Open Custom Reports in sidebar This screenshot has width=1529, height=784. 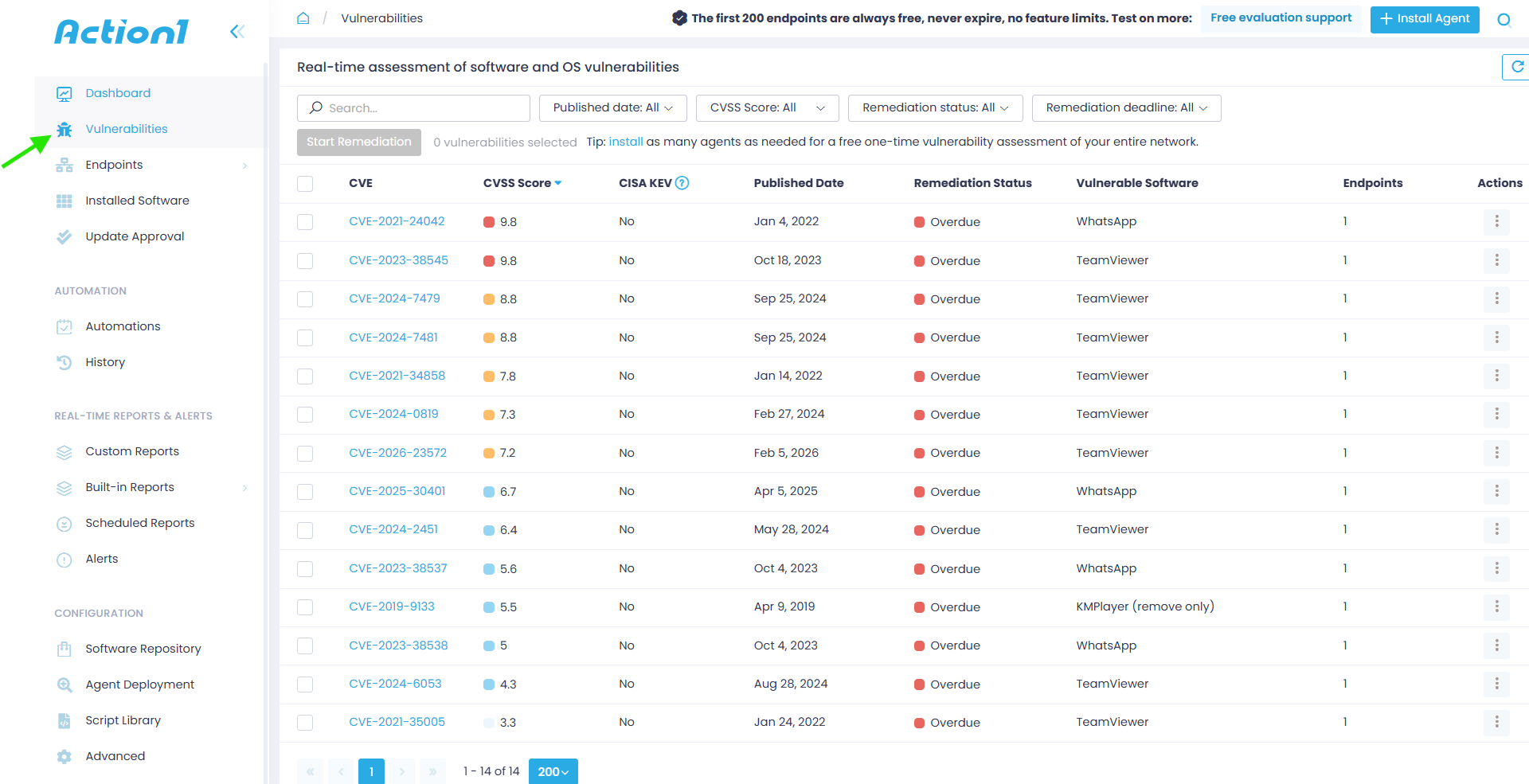click(132, 451)
